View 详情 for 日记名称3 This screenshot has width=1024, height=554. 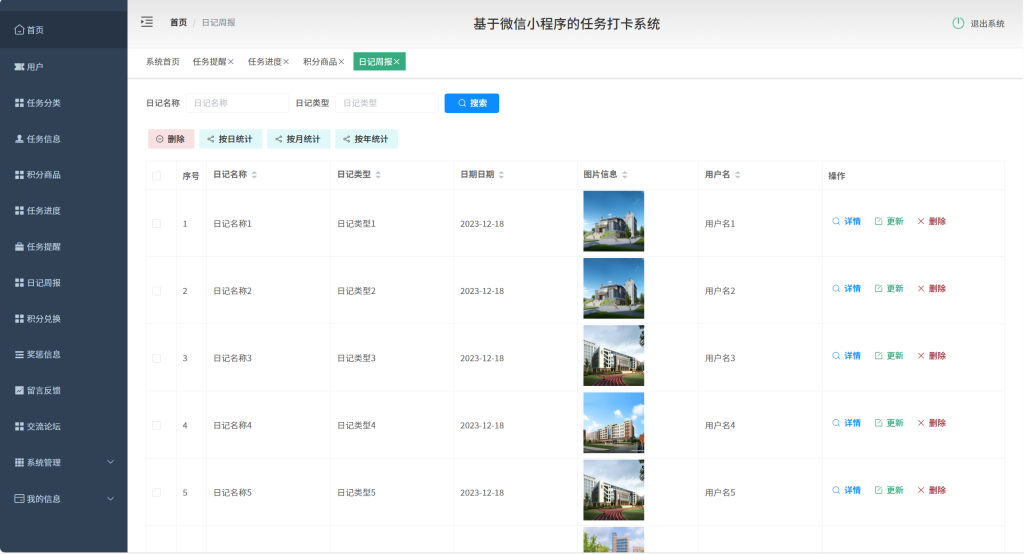tap(846, 356)
